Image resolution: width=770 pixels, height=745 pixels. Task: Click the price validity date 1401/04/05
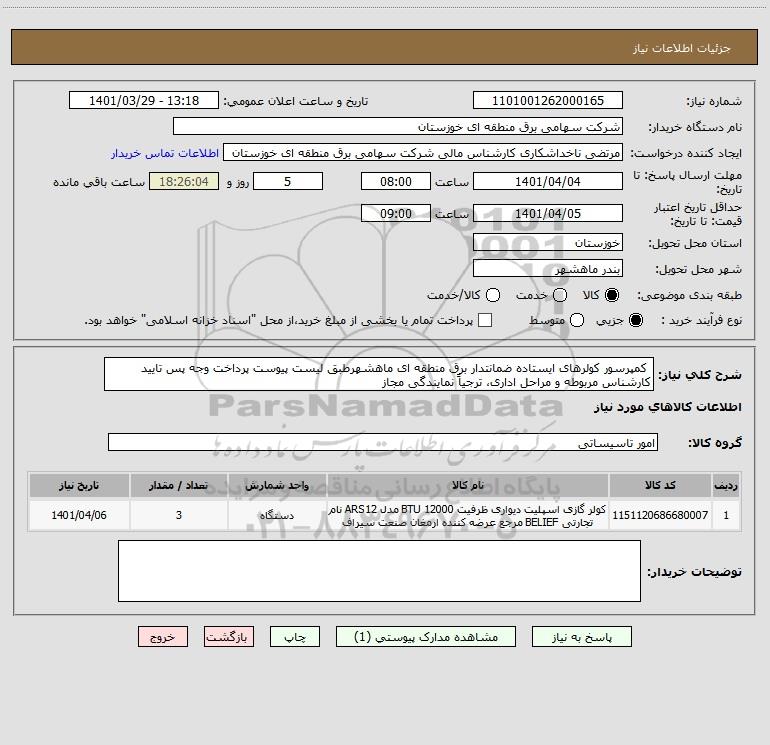[548, 213]
